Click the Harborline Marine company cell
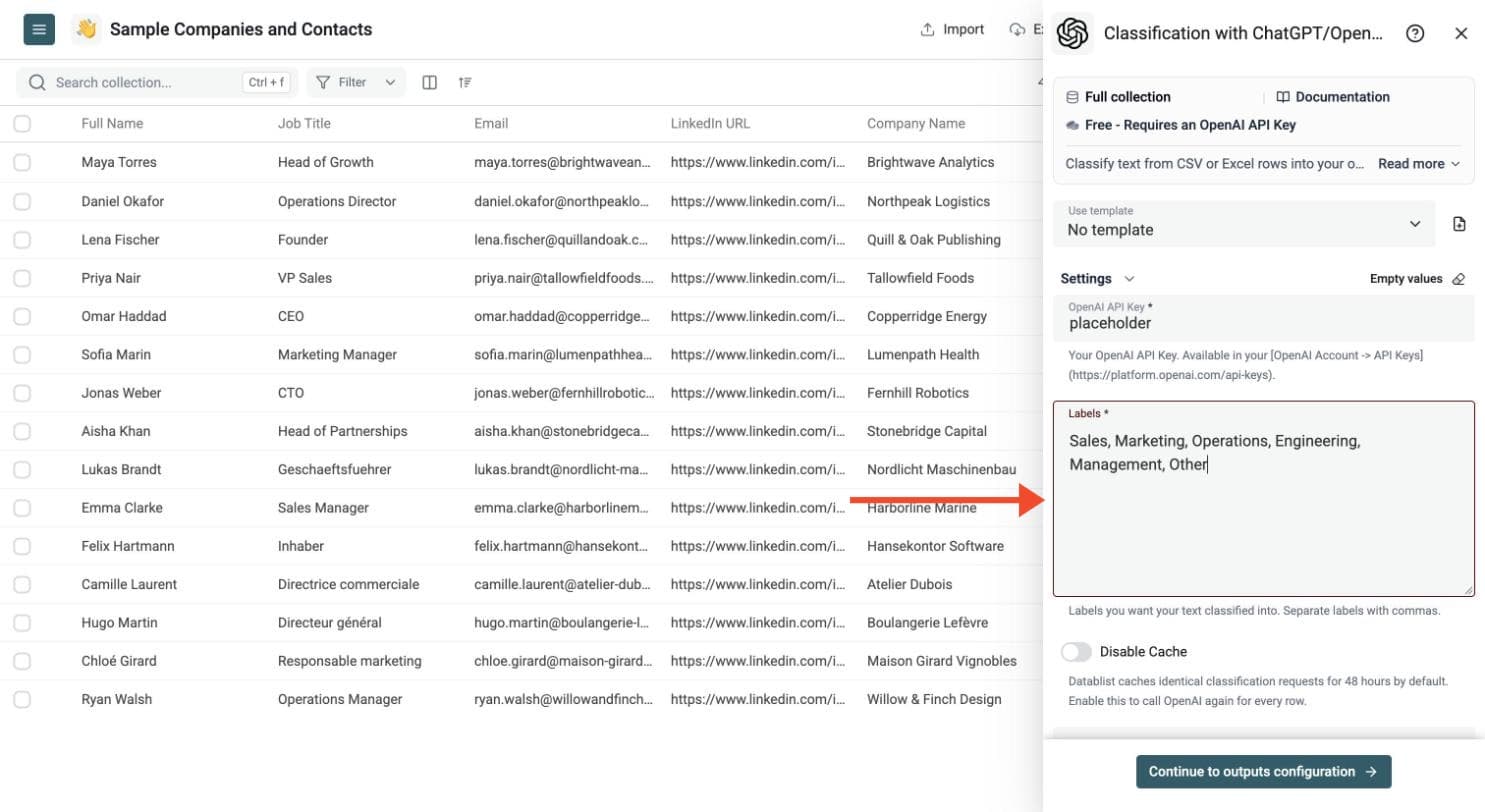The width and height of the screenshot is (1485, 812). click(924, 508)
